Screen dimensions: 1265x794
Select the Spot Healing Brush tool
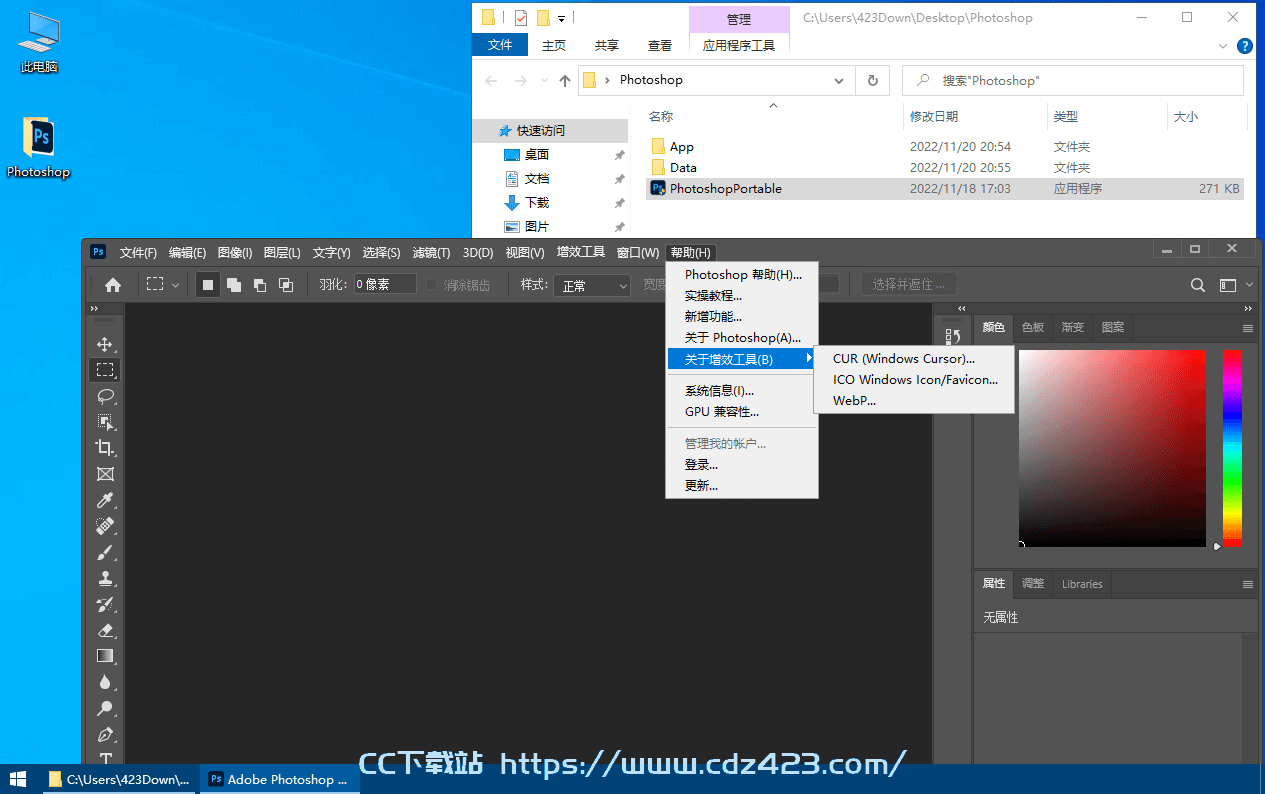(x=105, y=526)
